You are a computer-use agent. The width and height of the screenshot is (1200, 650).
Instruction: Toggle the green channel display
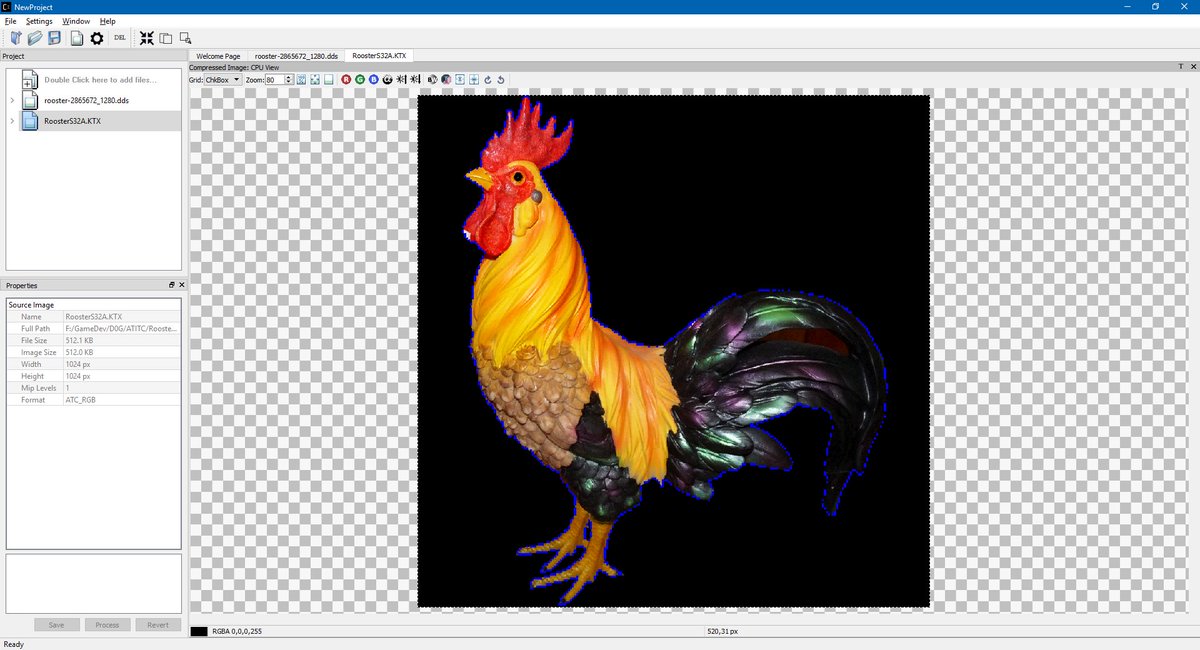coord(360,79)
